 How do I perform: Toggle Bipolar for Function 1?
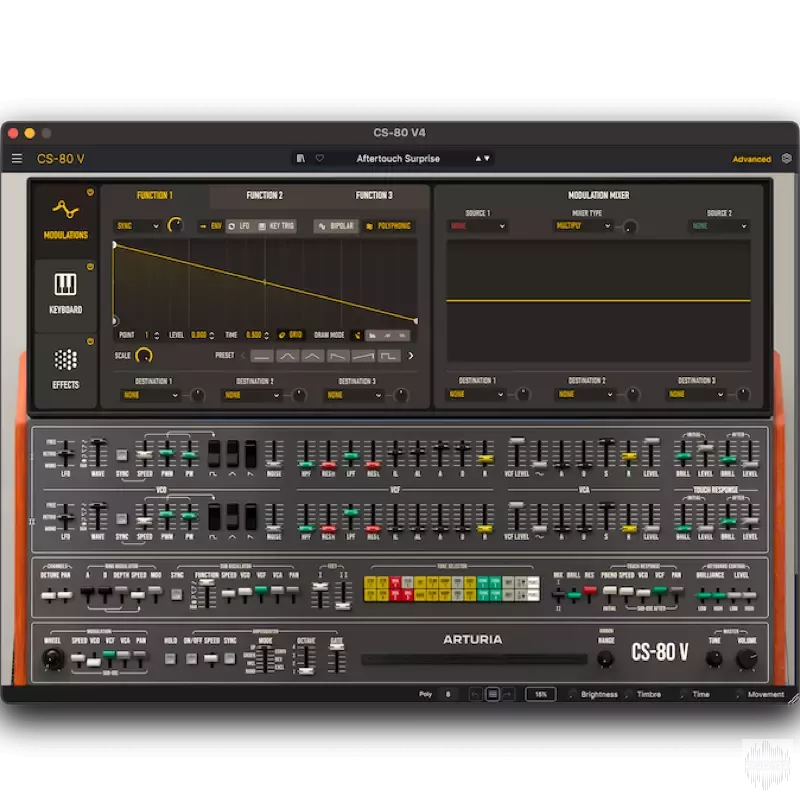pos(336,226)
